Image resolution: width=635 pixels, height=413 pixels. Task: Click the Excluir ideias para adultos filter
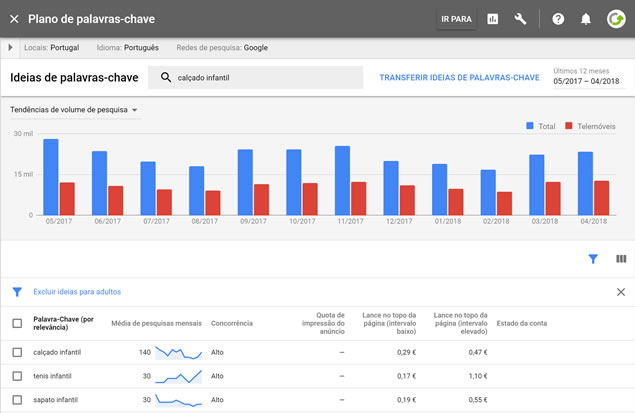pos(77,292)
